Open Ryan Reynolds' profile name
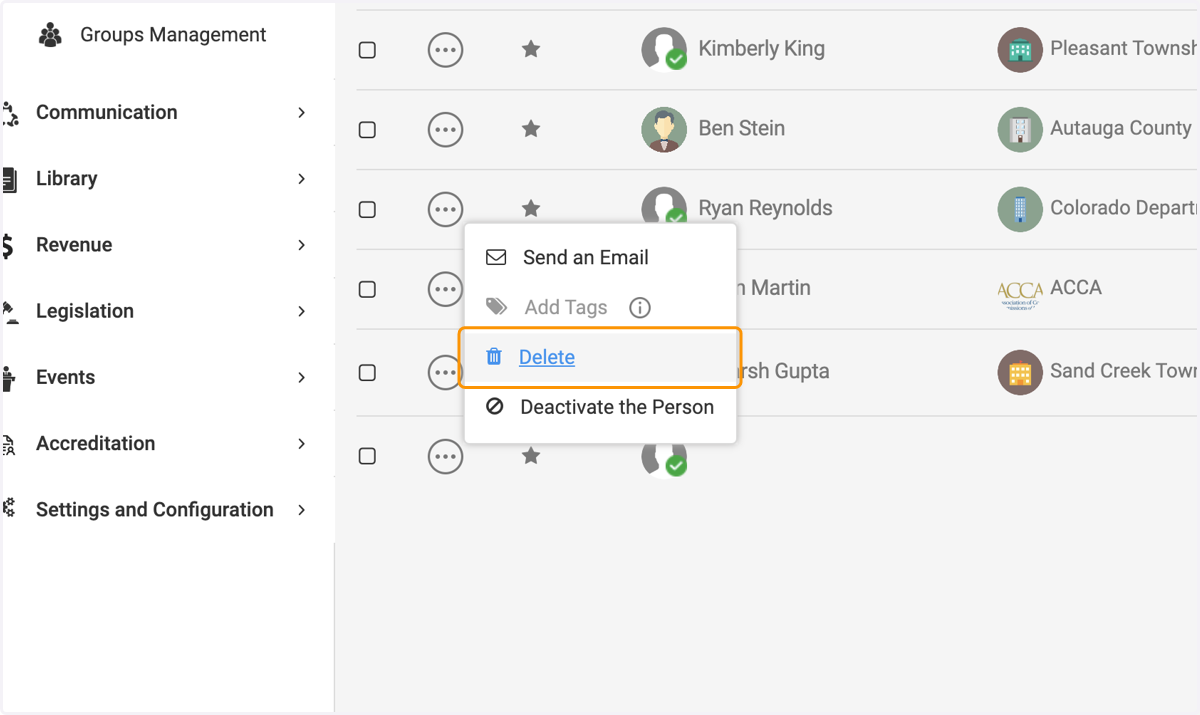 pyautogui.click(x=766, y=208)
